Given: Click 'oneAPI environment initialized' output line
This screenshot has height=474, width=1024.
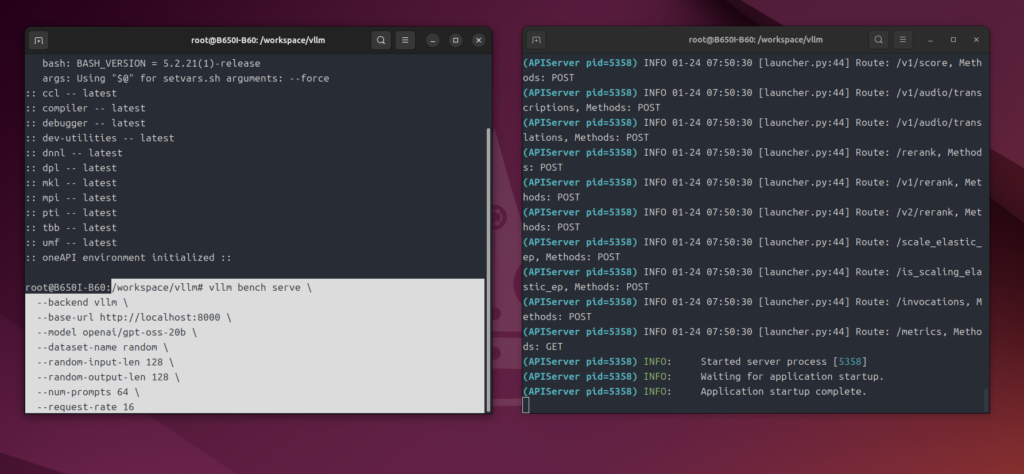Looking at the screenshot, I should coord(128,257).
